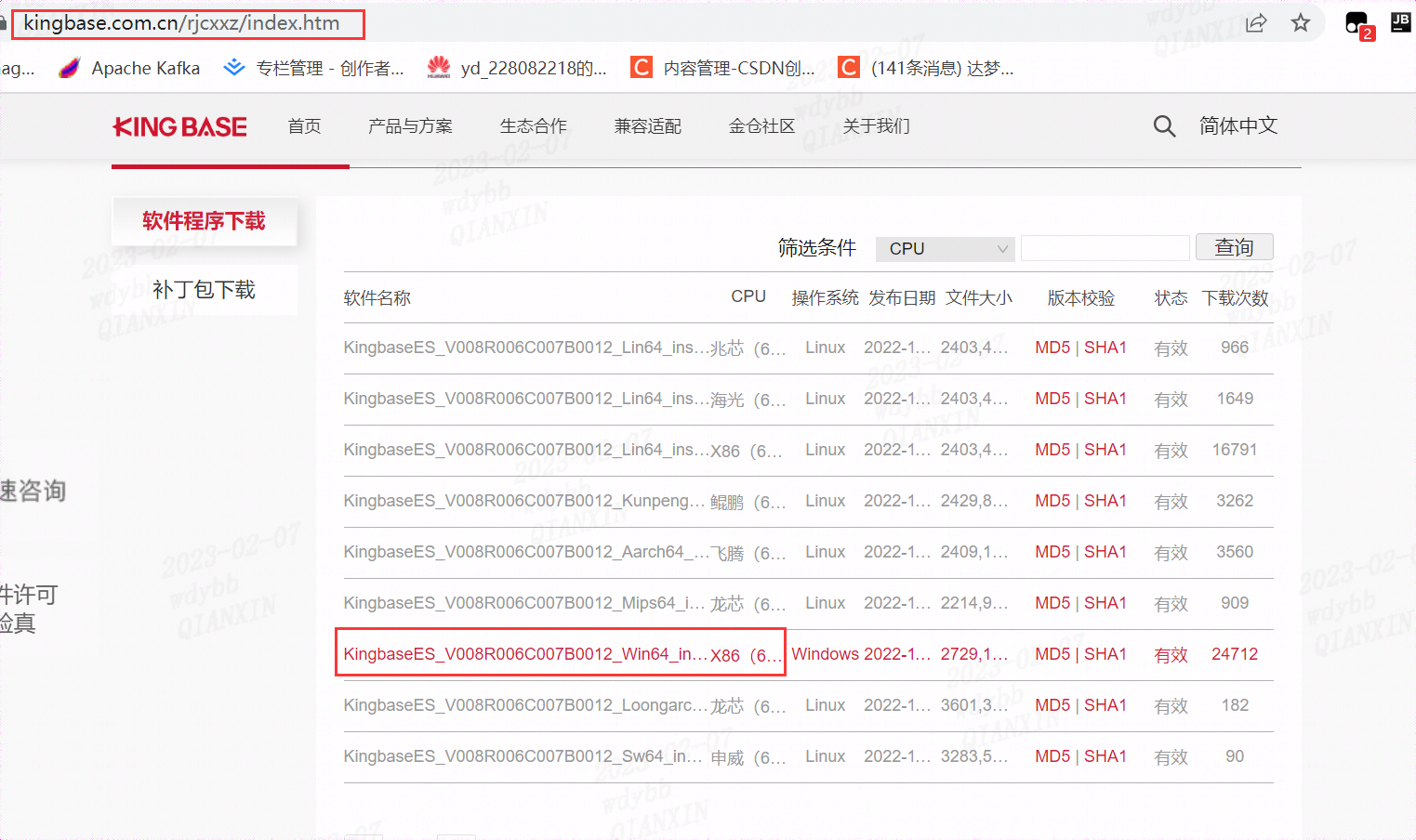Open SHA1 checksum for the Win64 row
This screenshot has height=840, width=1416.
click(1105, 654)
